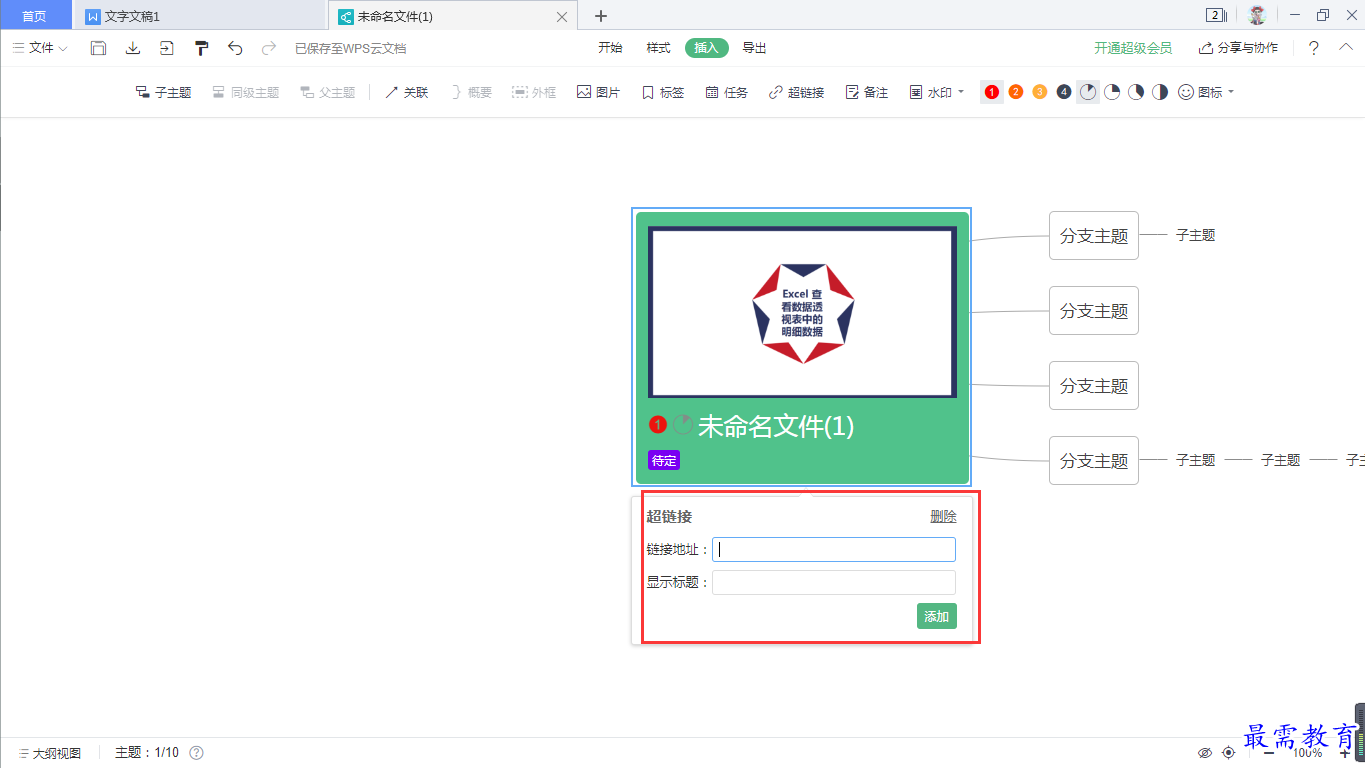
Task: Select the 子主题 beside the first branch
Action: click(1195, 235)
